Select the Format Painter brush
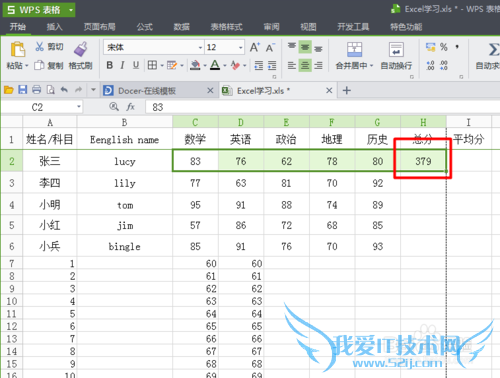Viewport: 500px width, 378px height. [80, 49]
